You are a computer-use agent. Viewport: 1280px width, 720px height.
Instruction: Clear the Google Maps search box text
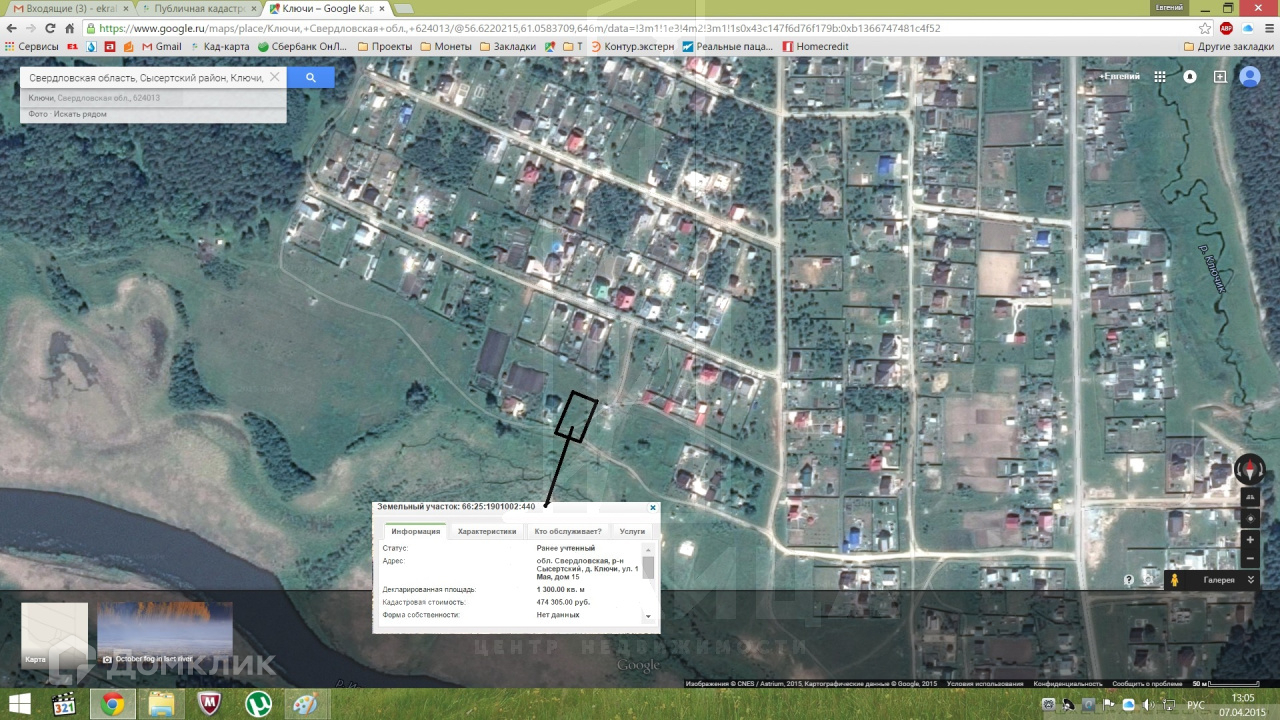(x=274, y=77)
